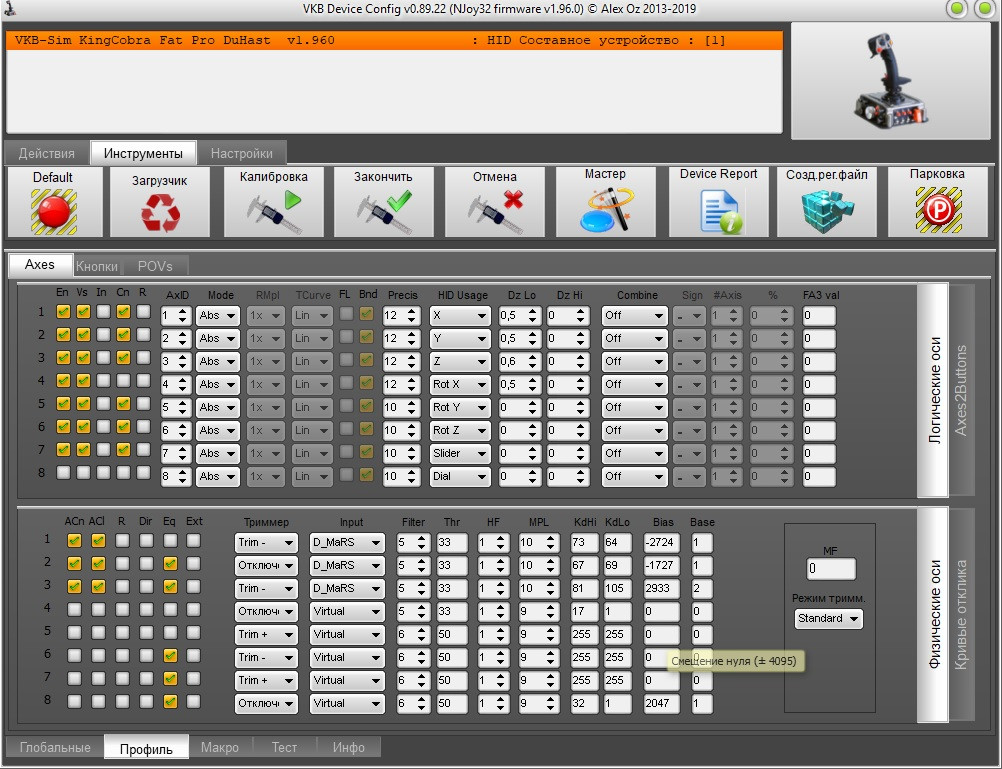Open Input Virtual dropdown for physical axis 5
Viewport: 1002px width, 769px height.
pos(347,635)
